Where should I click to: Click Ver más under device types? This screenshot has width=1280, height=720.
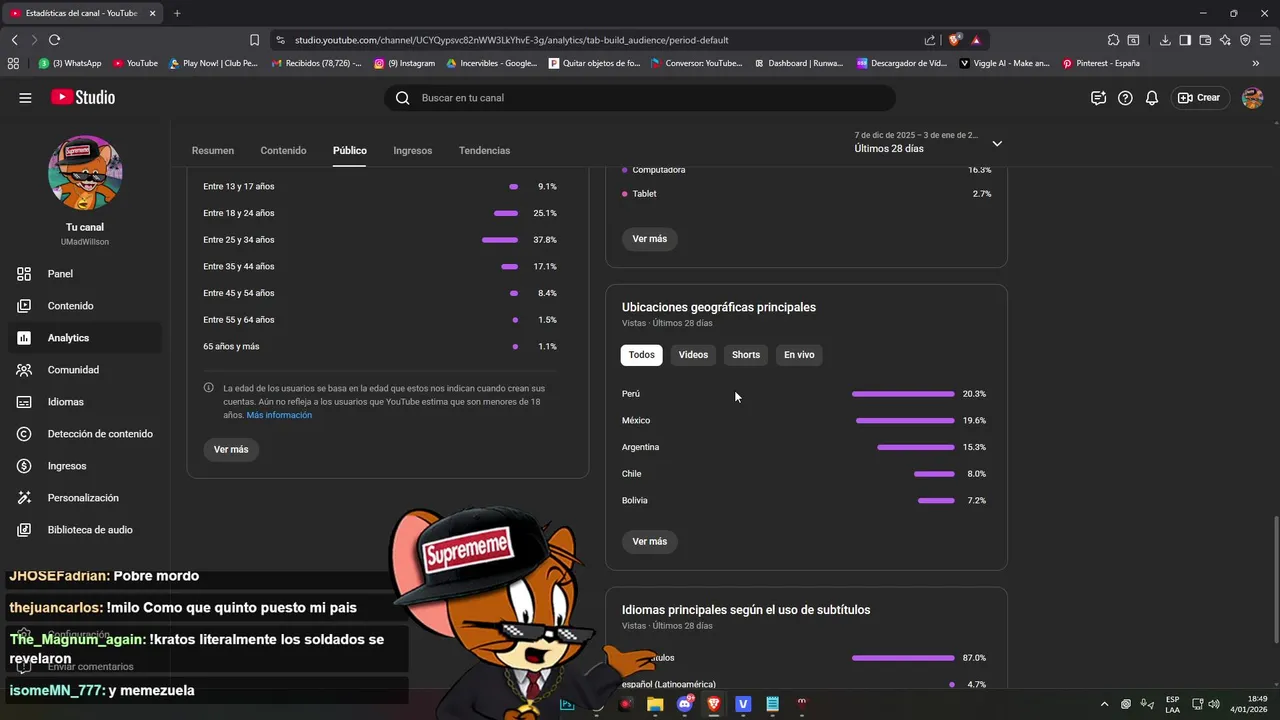coord(650,239)
